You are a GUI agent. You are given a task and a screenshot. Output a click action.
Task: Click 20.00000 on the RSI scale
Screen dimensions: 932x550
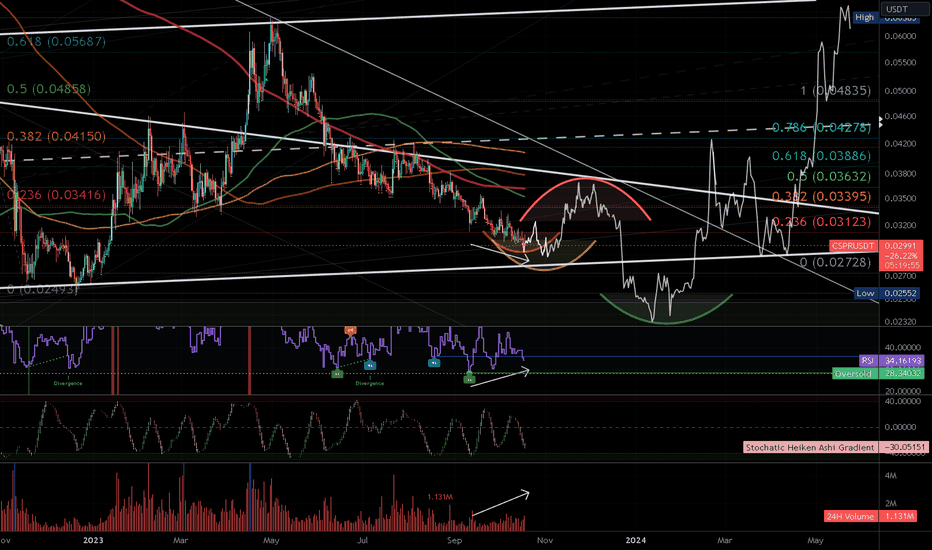click(x=904, y=391)
